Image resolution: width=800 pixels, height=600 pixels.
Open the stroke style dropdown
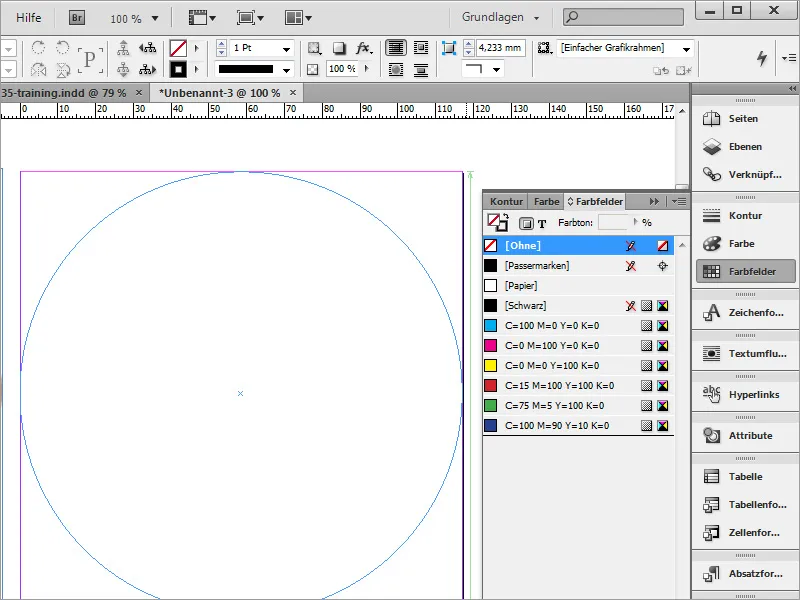[x=286, y=69]
